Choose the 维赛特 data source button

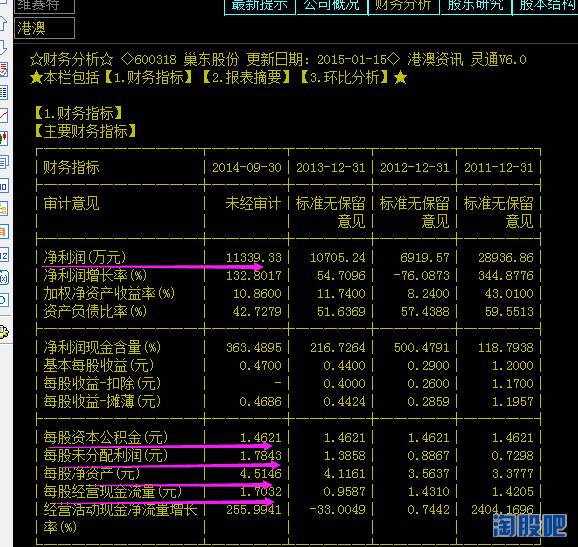click(44, 6)
